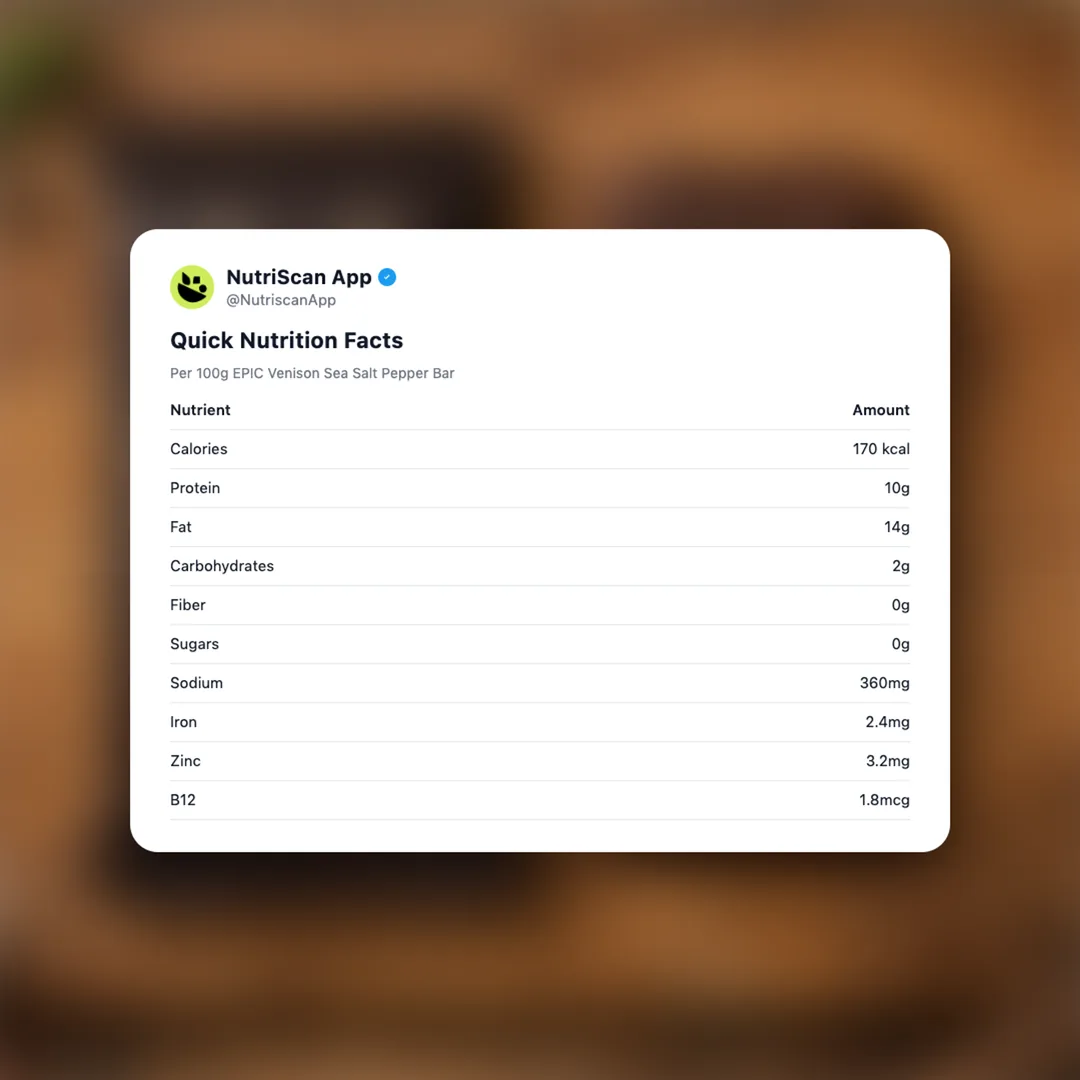The height and width of the screenshot is (1080, 1080).
Task: Select the B12 row label
Action: pos(182,800)
